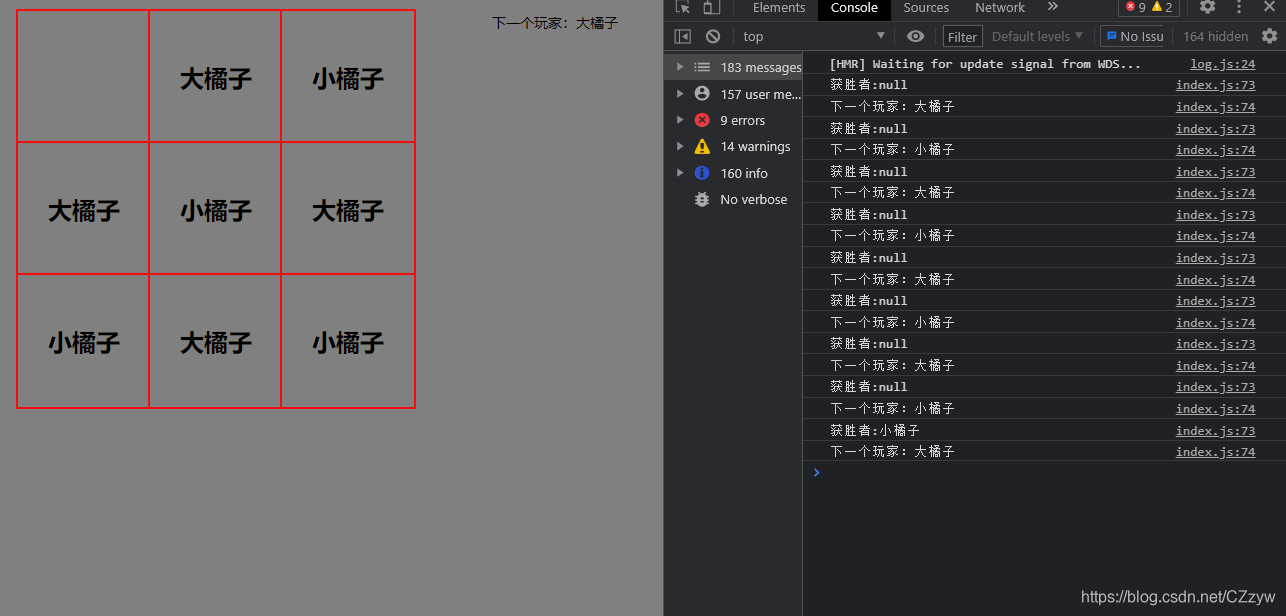Click inside the console Filter box
This screenshot has width=1286, height=616.
(x=961, y=35)
